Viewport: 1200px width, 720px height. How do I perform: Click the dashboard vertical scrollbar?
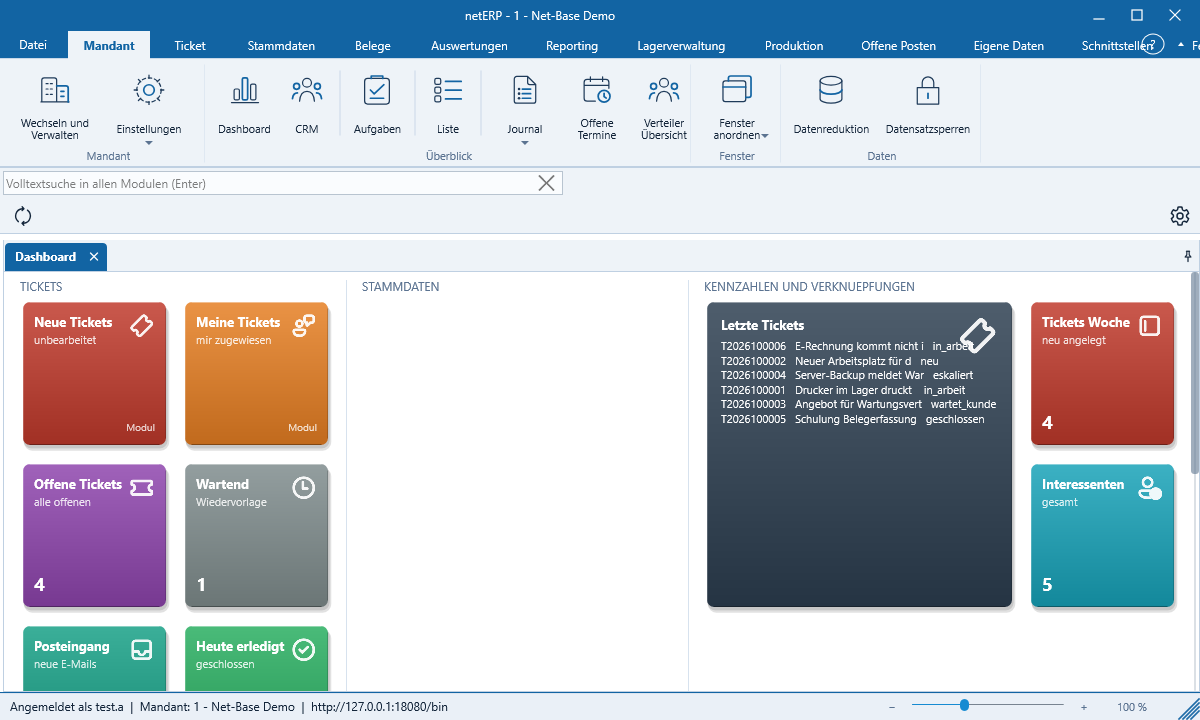[x=1194, y=375]
